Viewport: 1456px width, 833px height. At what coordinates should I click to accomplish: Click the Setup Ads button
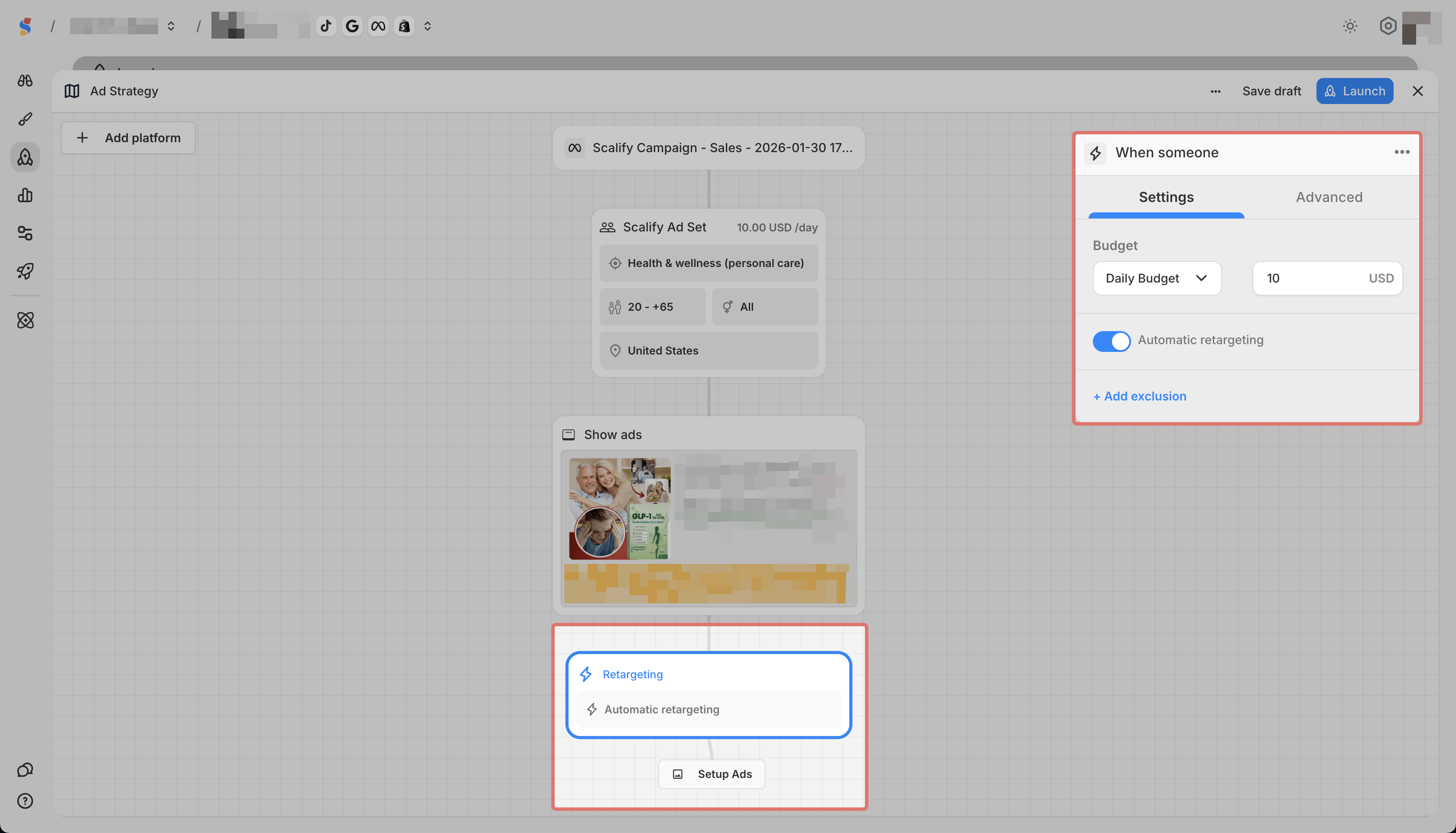click(712, 774)
